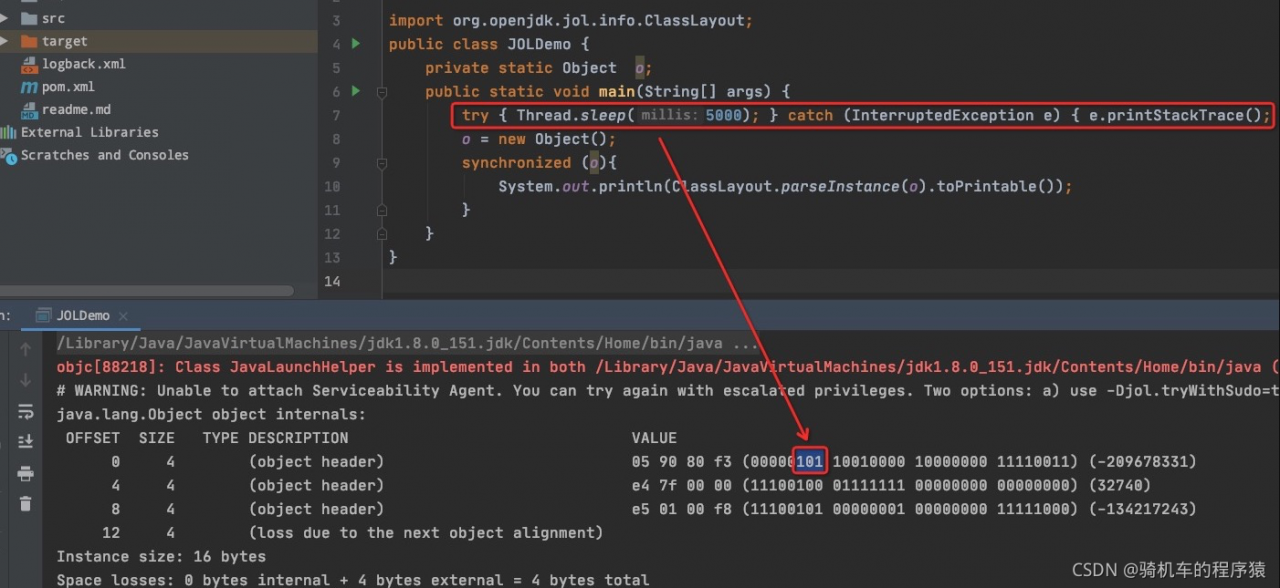Click the VALUE column header in the console

coord(654,438)
